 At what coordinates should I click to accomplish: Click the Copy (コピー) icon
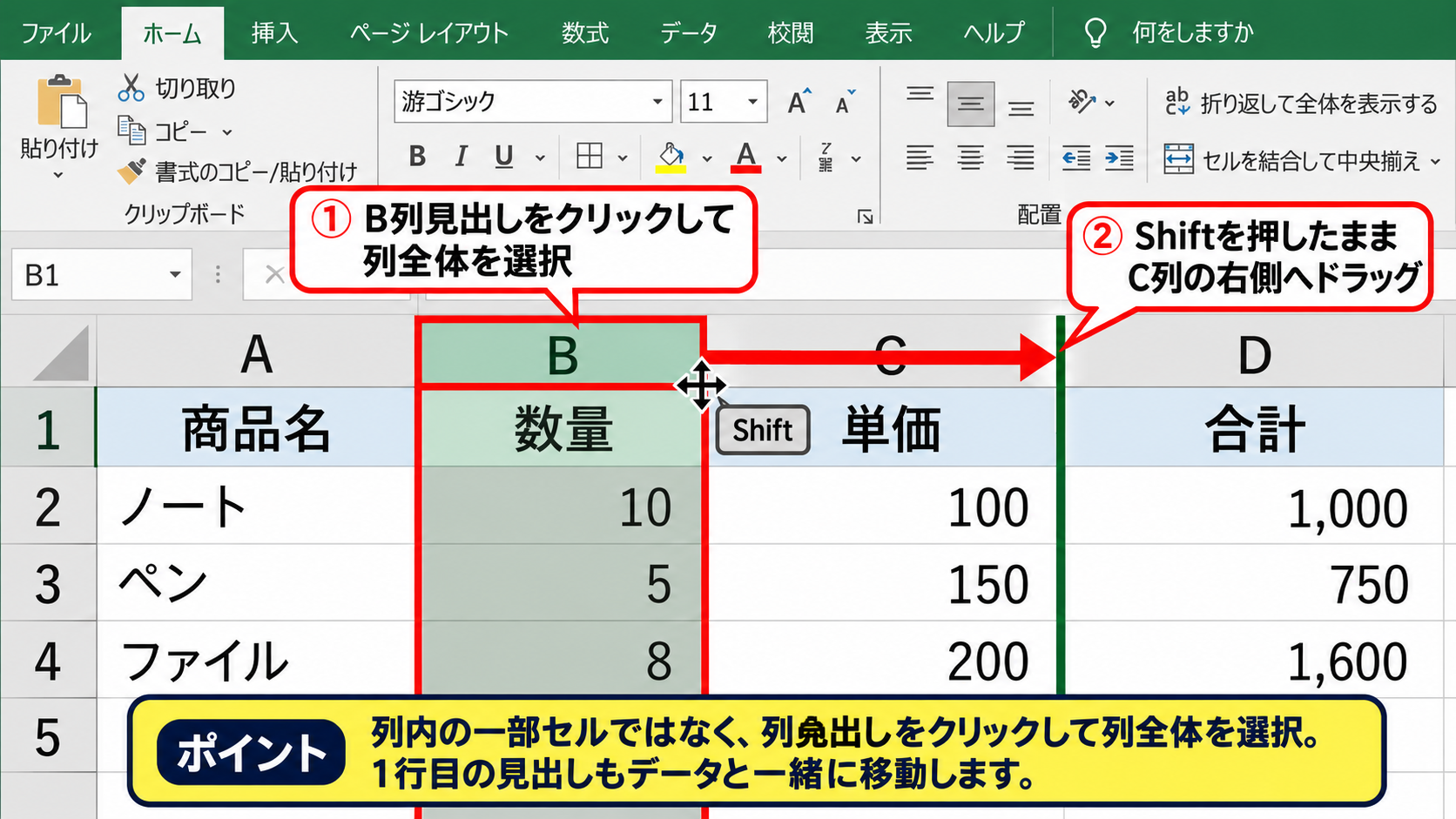[131, 131]
